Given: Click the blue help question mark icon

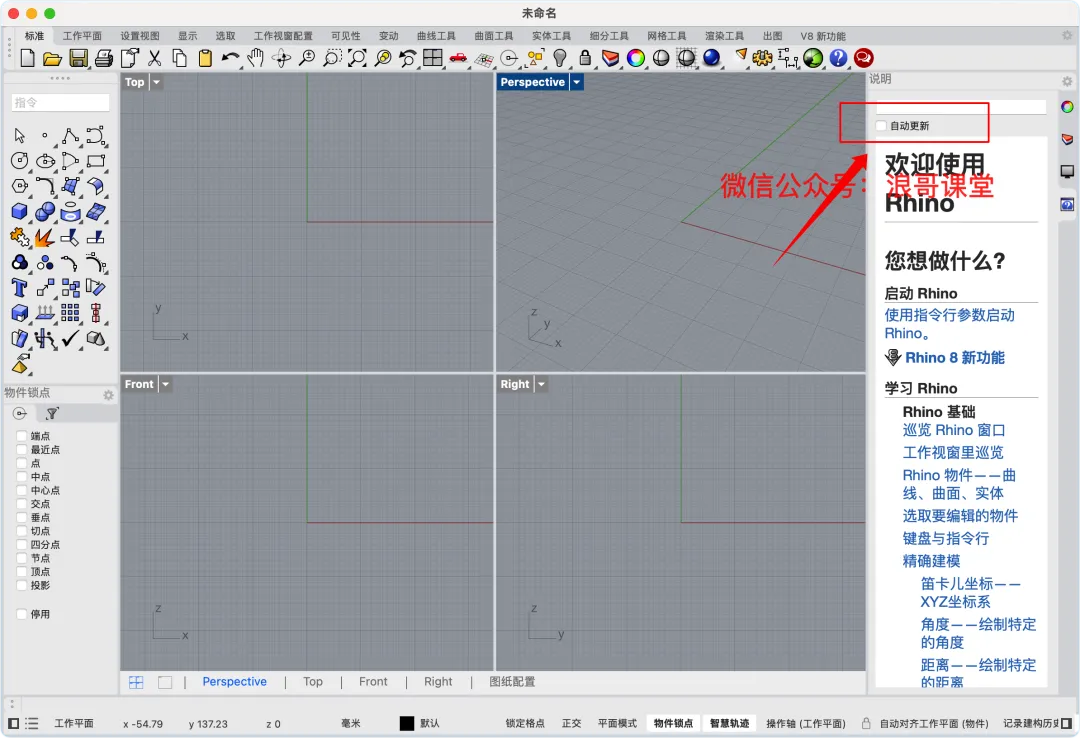Looking at the screenshot, I should click(x=838, y=58).
